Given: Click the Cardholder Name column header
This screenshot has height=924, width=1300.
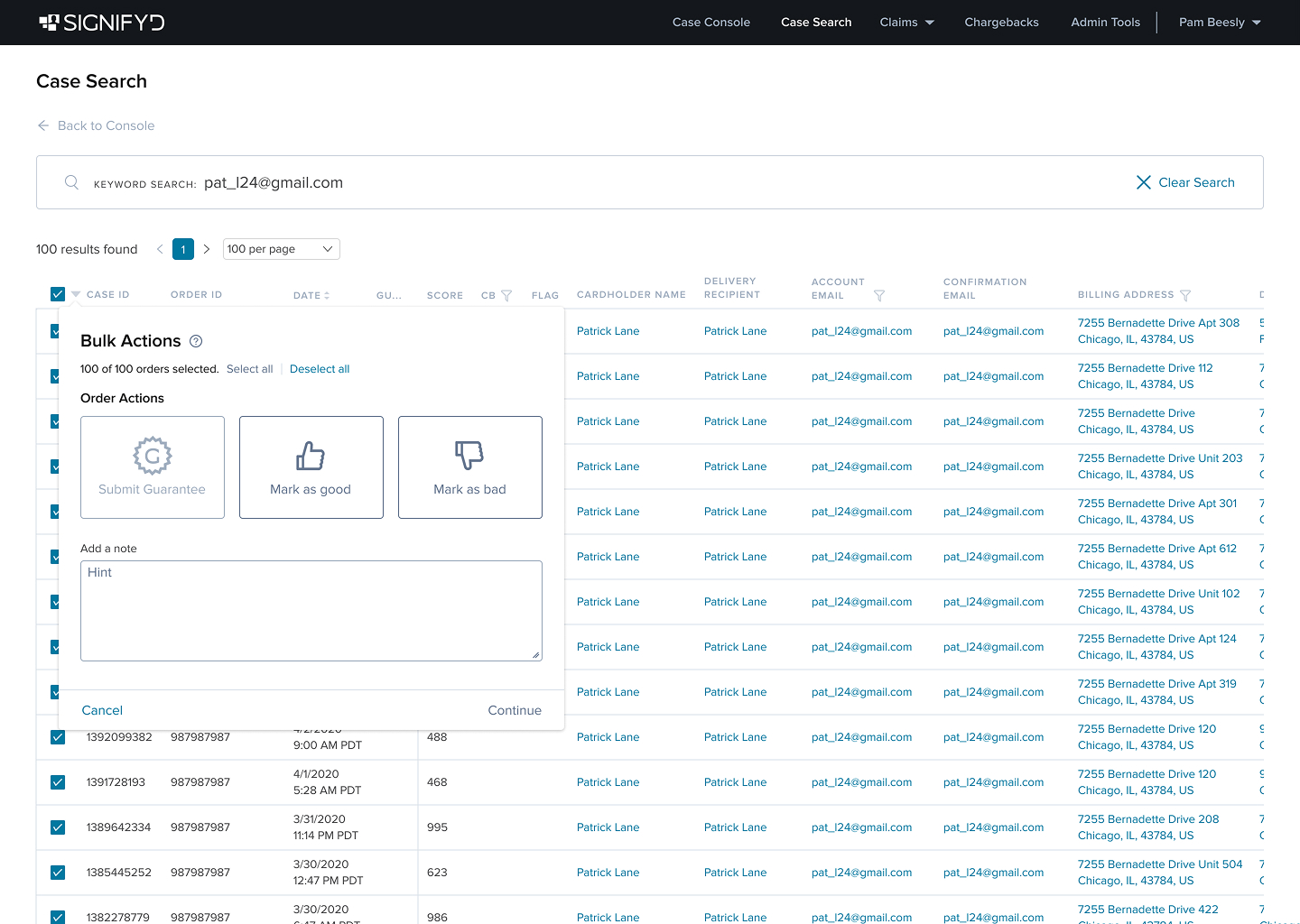Looking at the screenshot, I should click(x=631, y=295).
